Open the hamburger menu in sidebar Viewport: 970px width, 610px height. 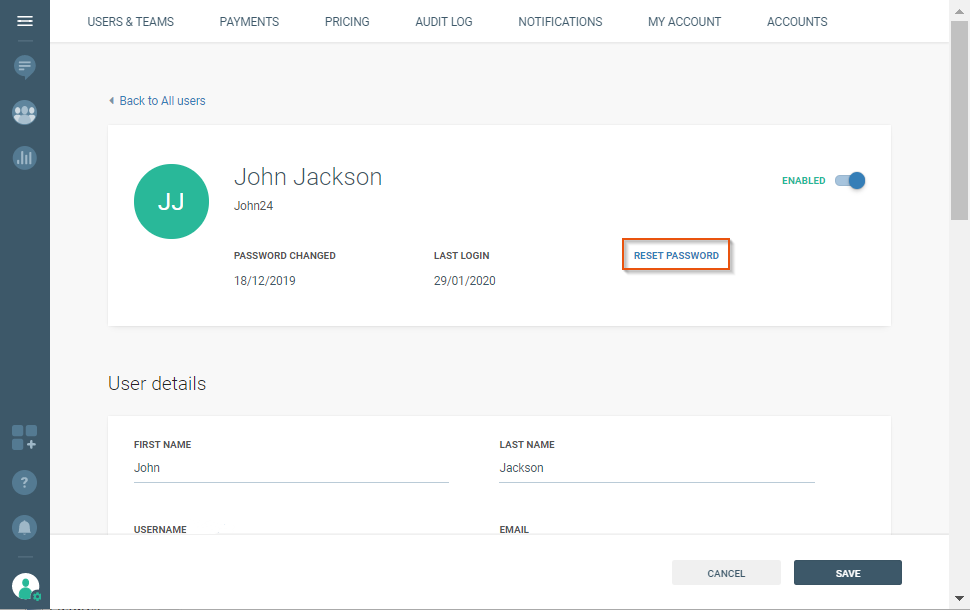pos(25,21)
